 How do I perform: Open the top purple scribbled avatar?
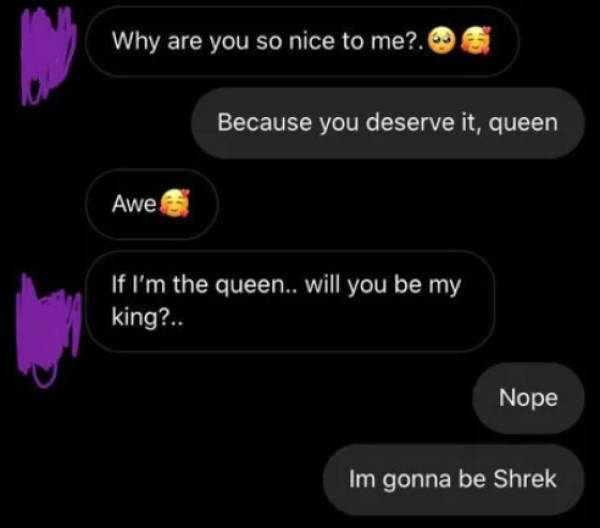[x=47, y=55]
